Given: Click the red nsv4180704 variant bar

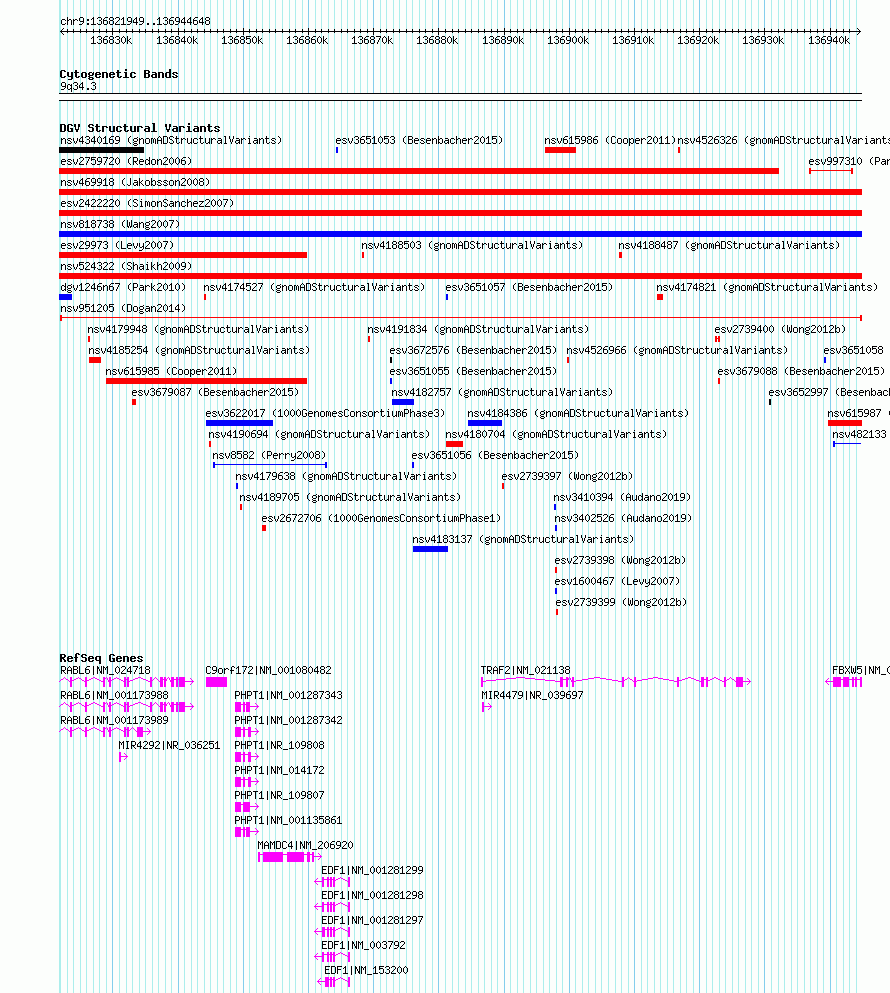Looking at the screenshot, I should [454, 444].
